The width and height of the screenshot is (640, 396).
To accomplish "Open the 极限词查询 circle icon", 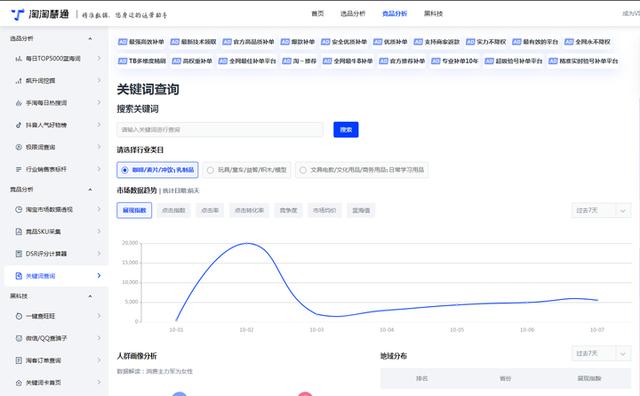I will [18, 147].
